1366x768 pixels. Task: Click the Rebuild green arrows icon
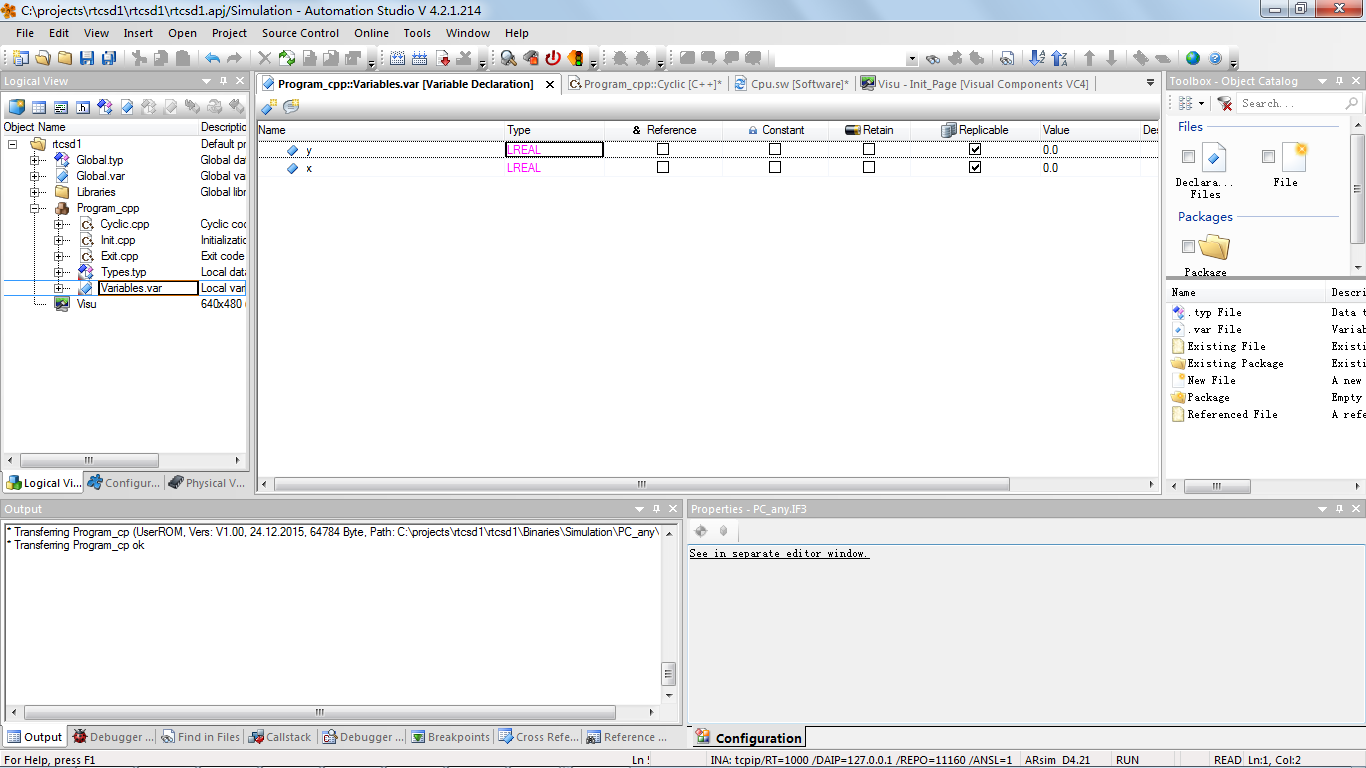click(287, 58)
